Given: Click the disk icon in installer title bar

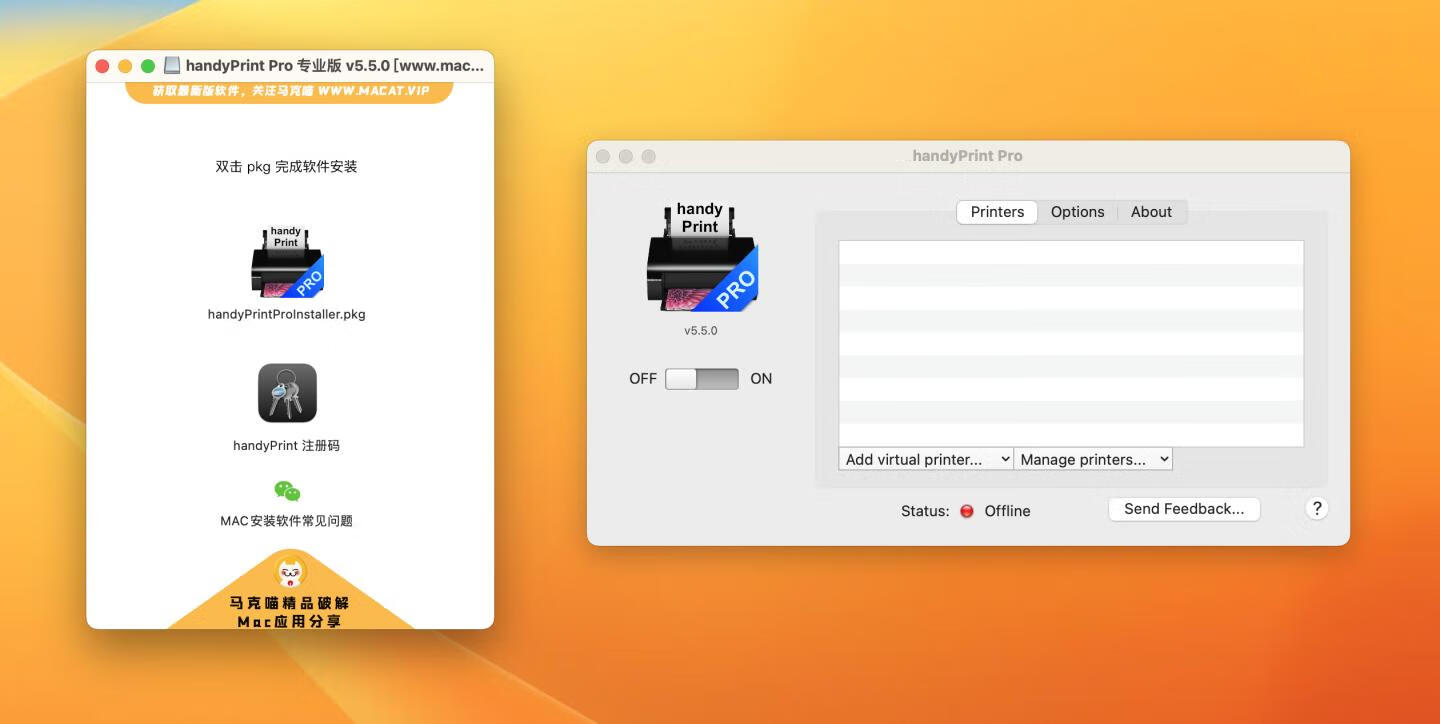Looking at the screenshot, I should click(x=172, y=66).
